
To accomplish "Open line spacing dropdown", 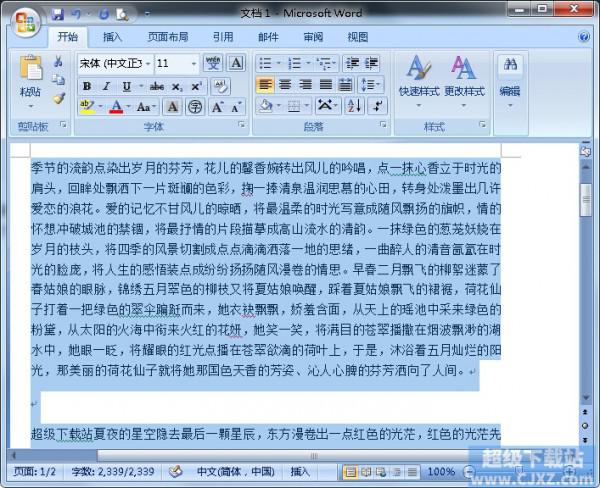I will point(370,85).
